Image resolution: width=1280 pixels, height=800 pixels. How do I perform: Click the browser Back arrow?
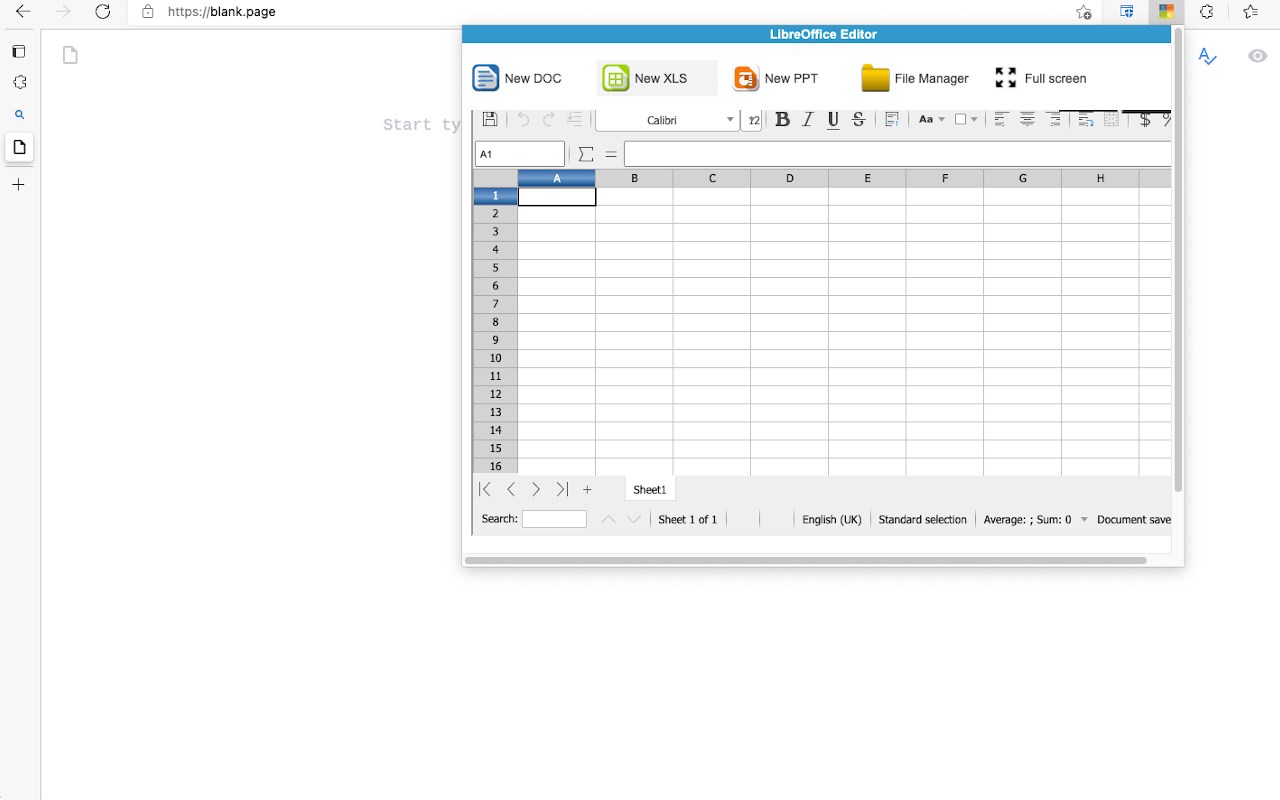[x=24, y=12]
